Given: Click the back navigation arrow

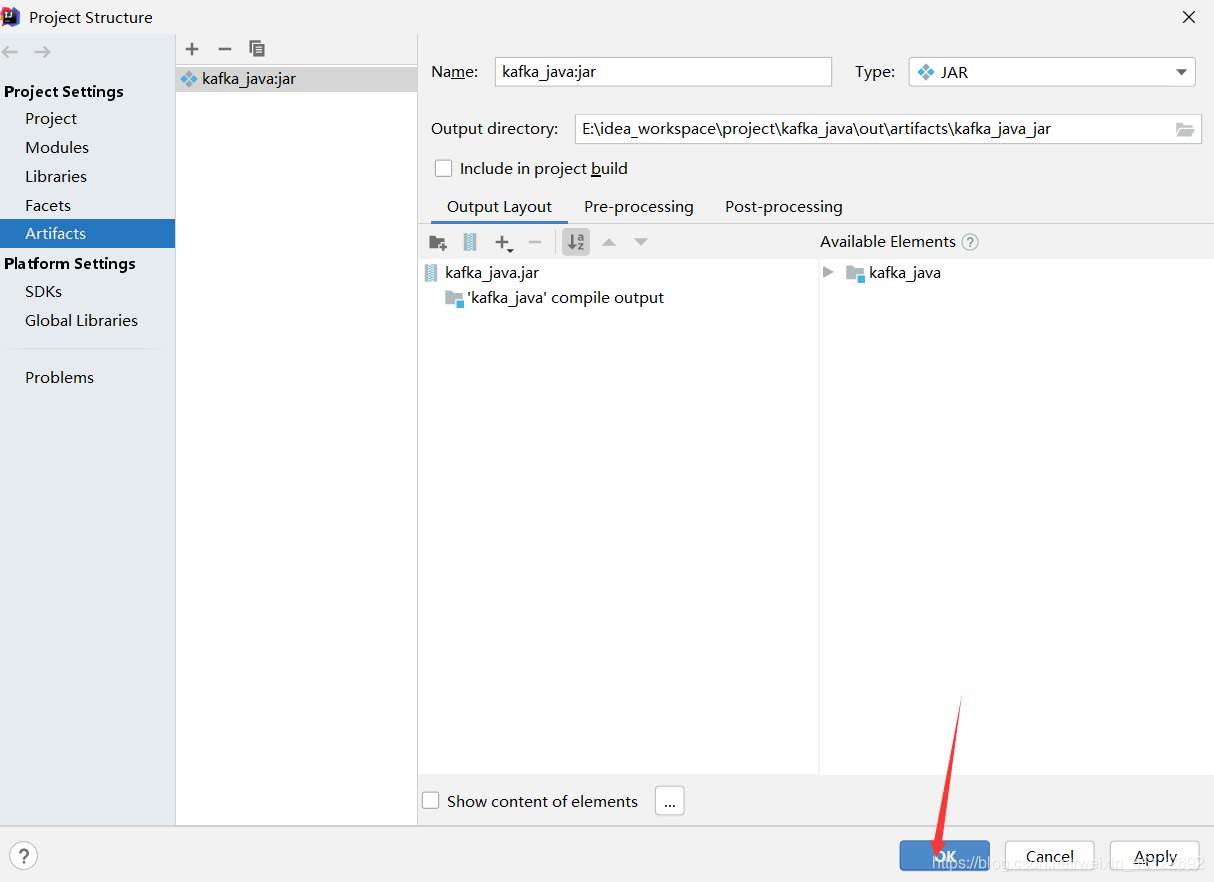Looking at the screenshot, I should click(10, 52).
